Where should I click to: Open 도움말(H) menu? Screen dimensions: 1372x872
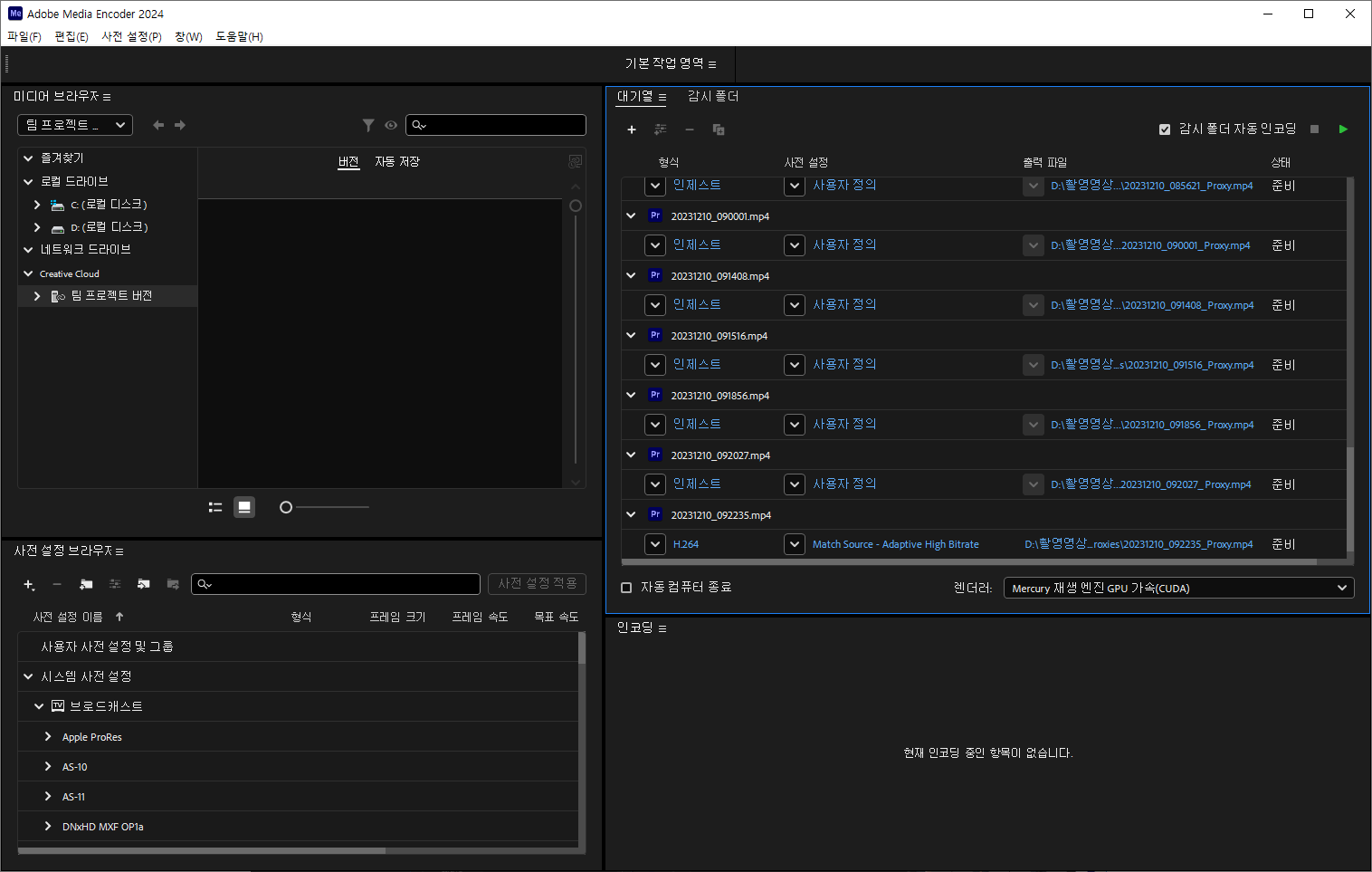click(x=239, y=37)
